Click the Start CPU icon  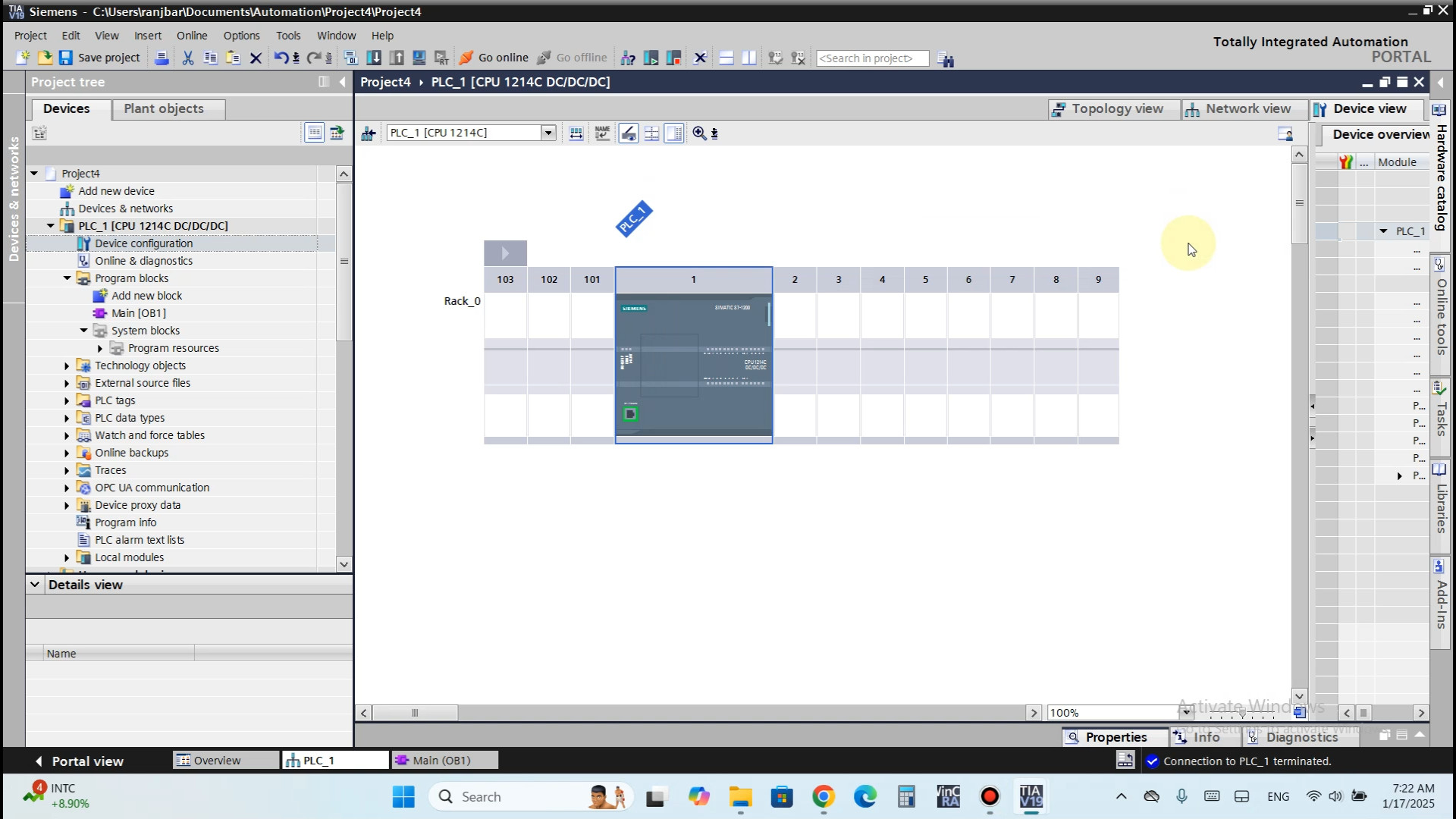coord(651,58)
